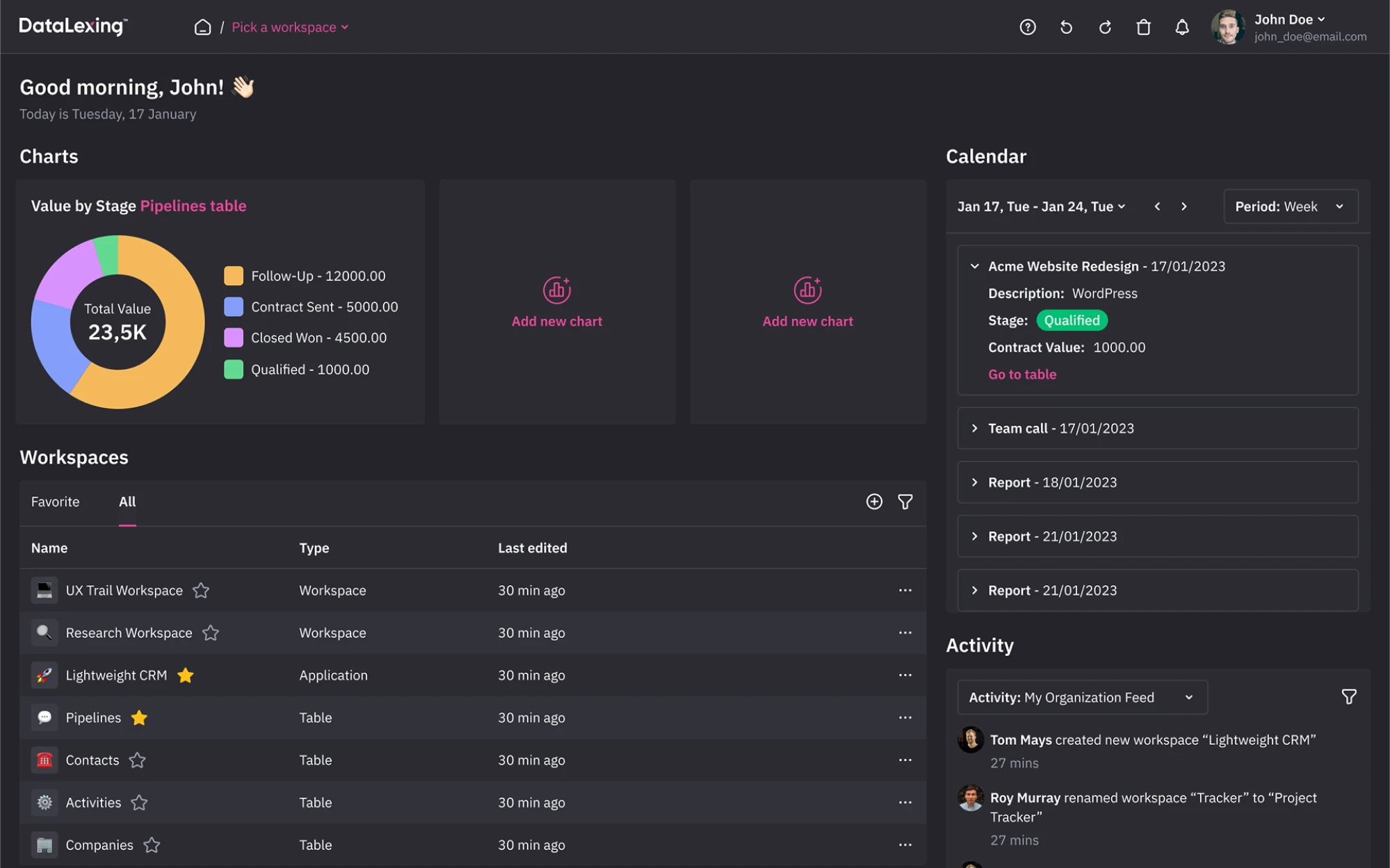Open the help question mark icon

point(1027,27)
